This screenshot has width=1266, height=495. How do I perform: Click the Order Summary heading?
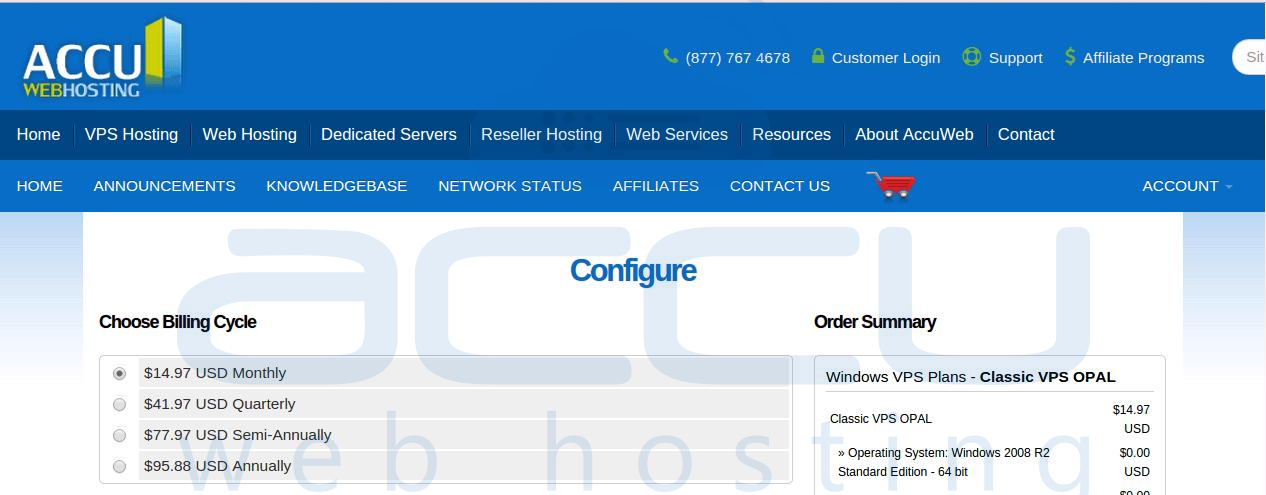click(x=875, y=322)
